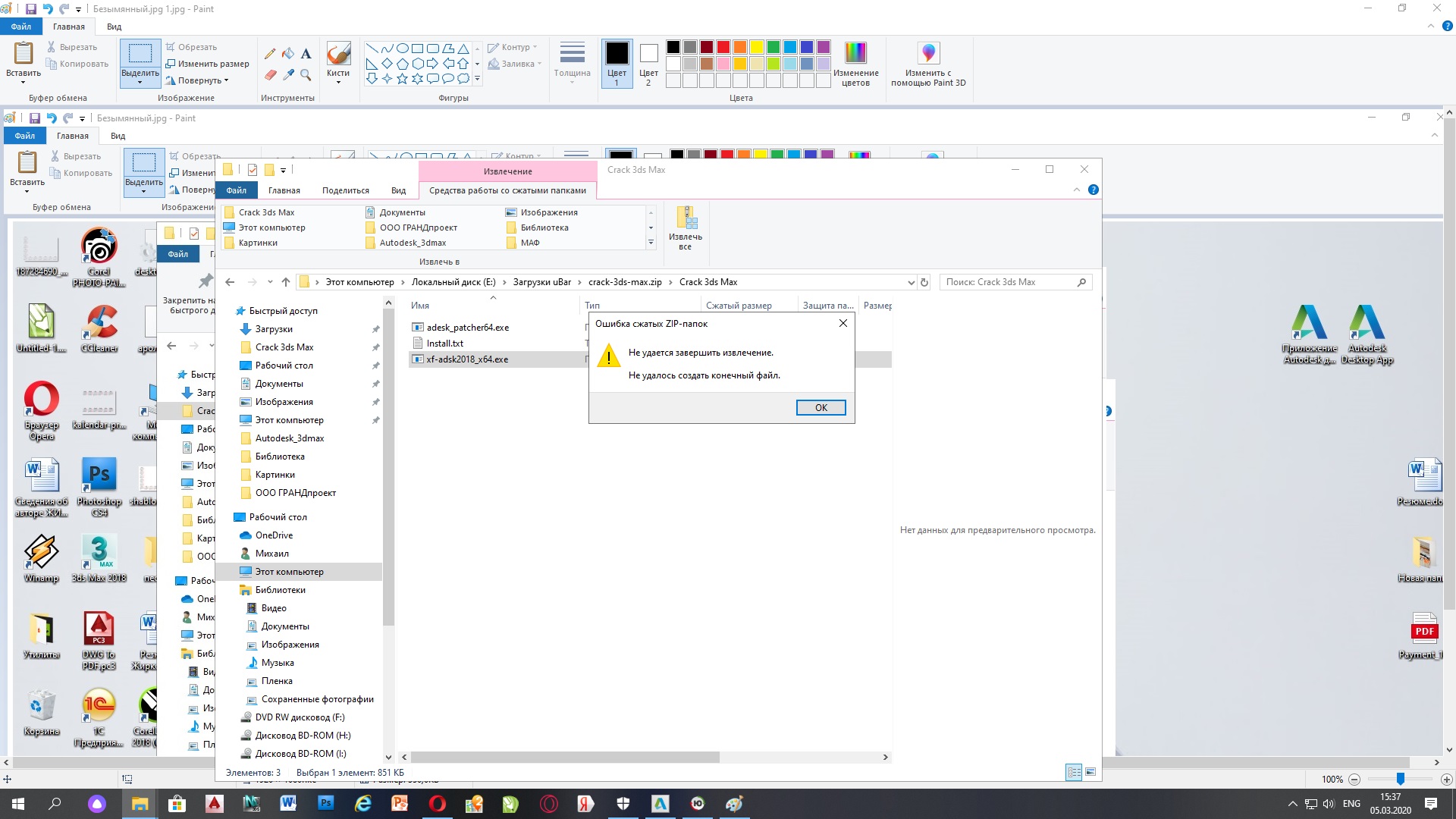1456x819 pixels.
Task: Select the Magnifier tool
Action: [306, 75]
